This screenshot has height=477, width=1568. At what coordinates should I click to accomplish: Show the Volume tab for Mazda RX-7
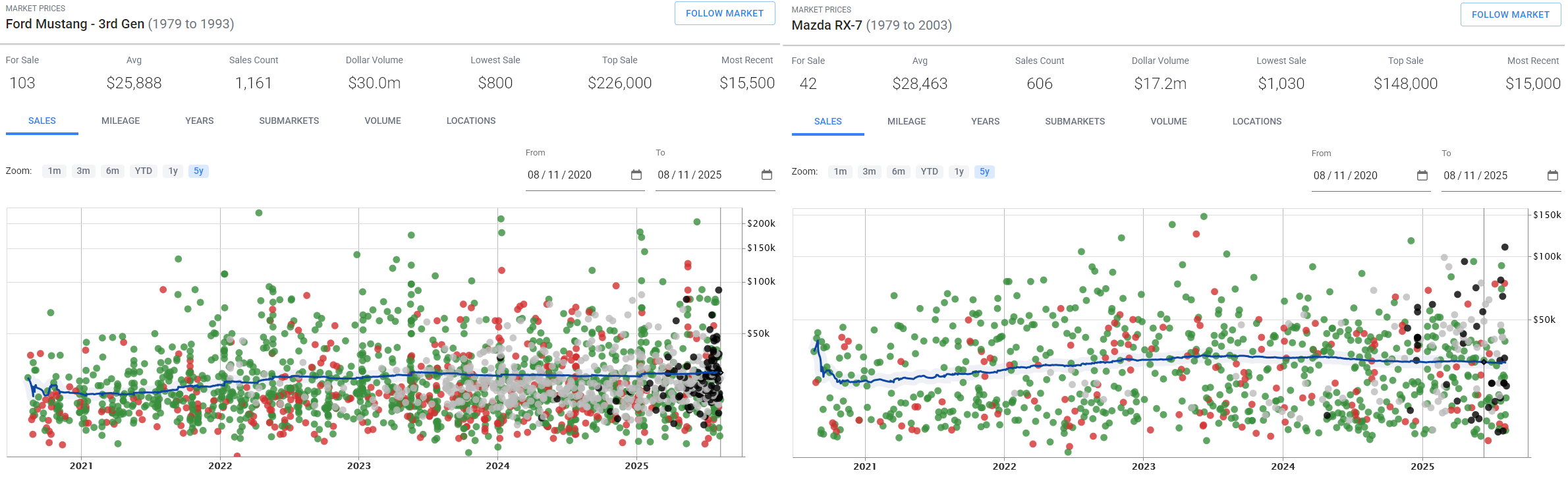tap(1169, 122)
